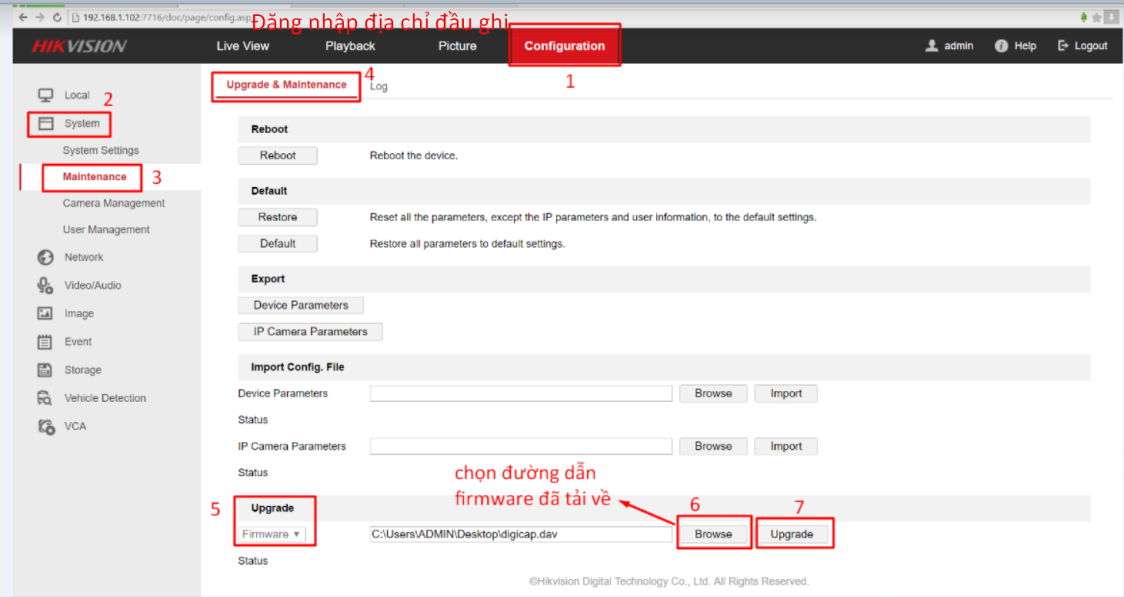Click the System window icon in sidebar
This screenshot has width=1124, height=597.
(45, 124)
